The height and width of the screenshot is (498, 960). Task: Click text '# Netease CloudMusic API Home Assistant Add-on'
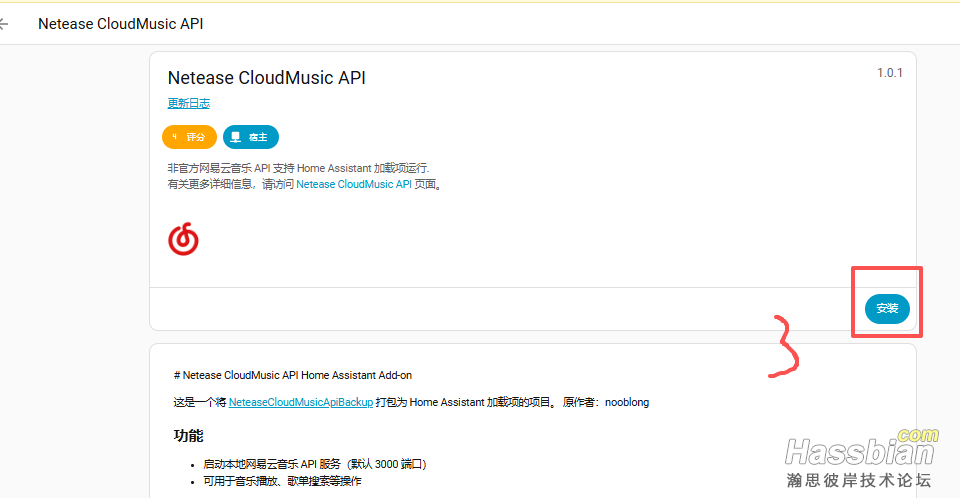click(293, 375)
